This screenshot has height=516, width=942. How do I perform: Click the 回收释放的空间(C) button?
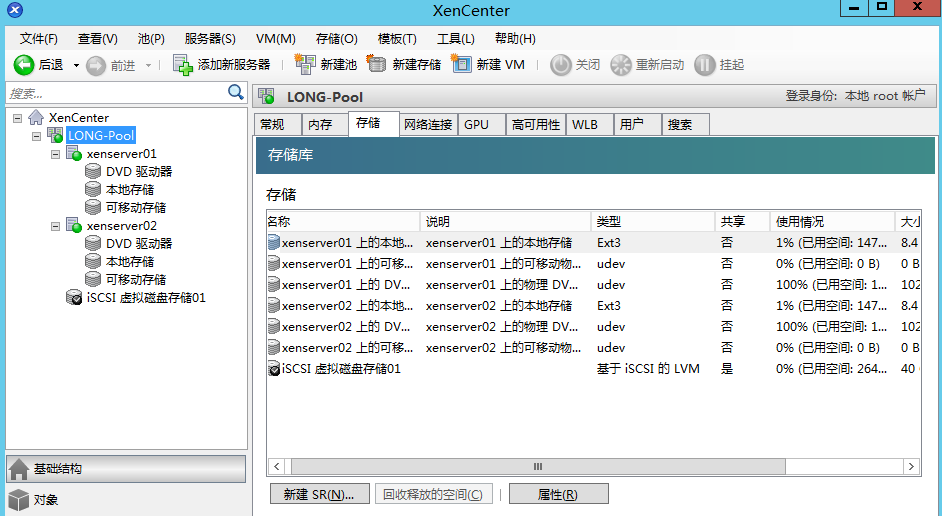tap(433, 494)
